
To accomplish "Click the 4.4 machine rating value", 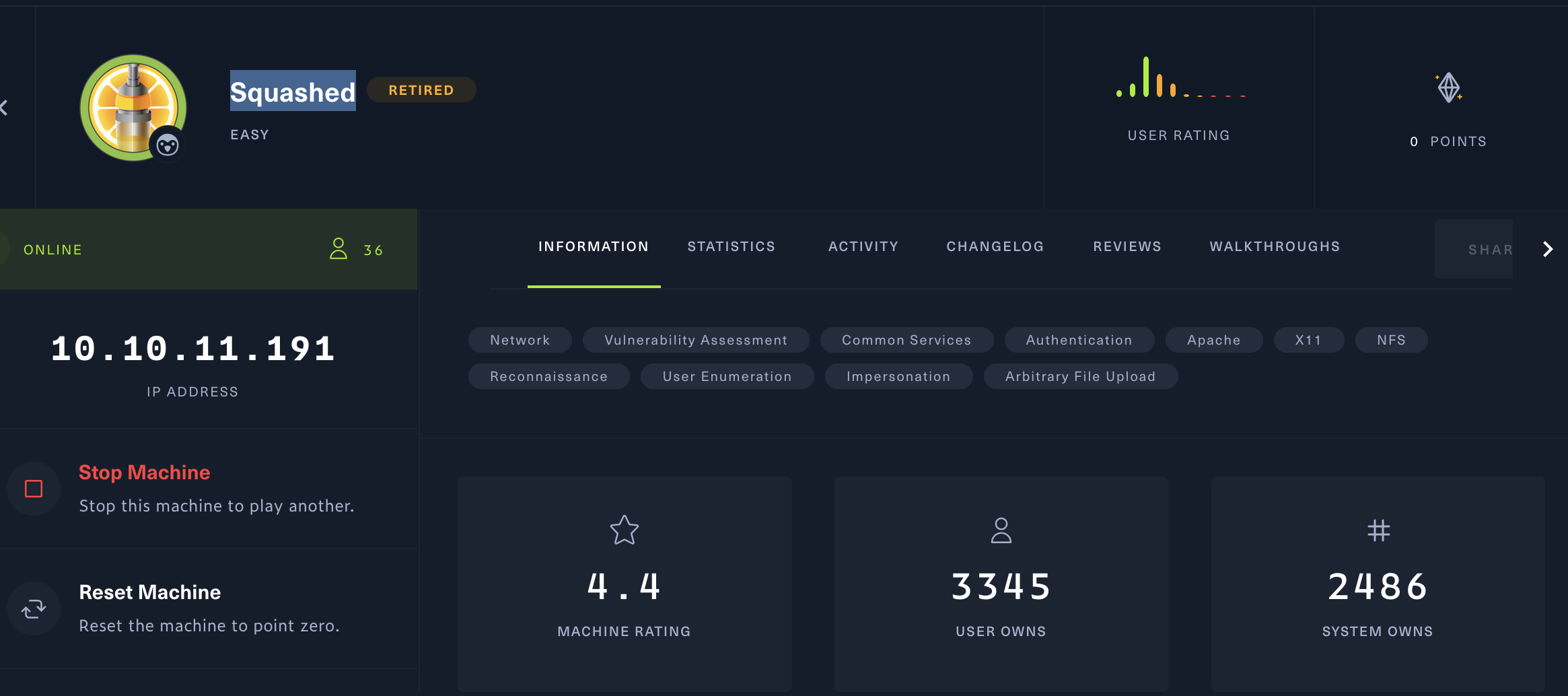I will coord(625,586).
